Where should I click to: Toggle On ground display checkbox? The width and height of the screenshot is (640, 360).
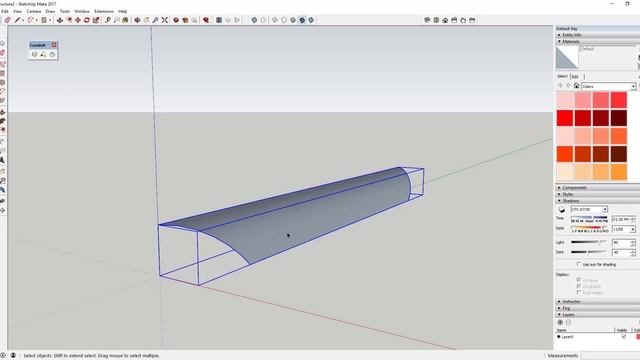point(579,287)
